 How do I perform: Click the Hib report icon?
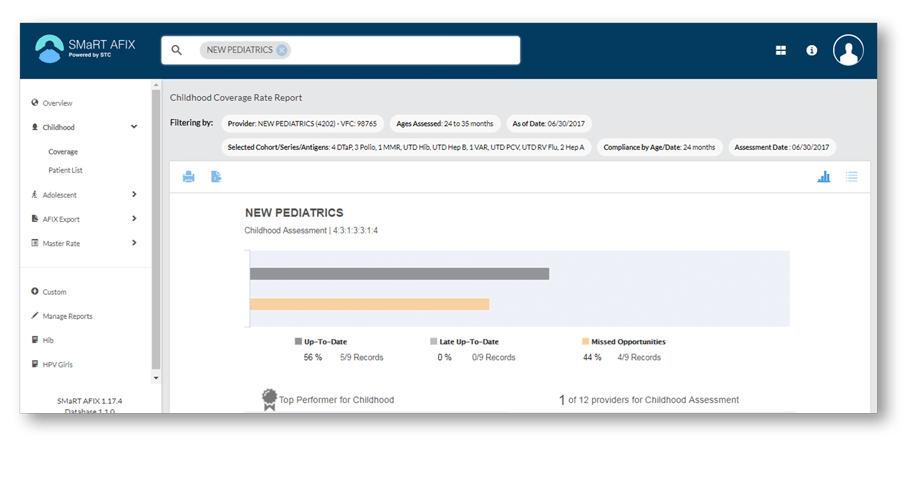tap(35, 340)
